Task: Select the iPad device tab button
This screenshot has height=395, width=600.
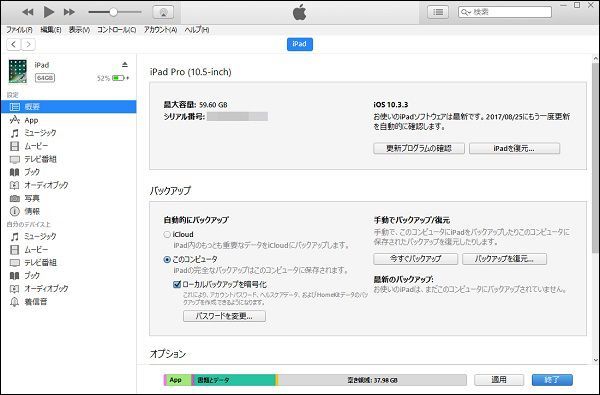Action: [300, 44]
